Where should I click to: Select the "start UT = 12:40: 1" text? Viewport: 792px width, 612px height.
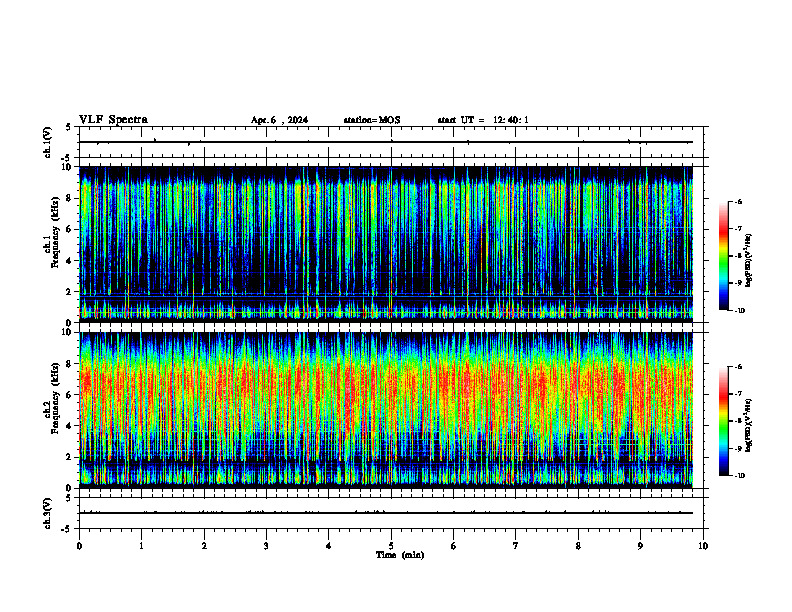click(483, 120)
